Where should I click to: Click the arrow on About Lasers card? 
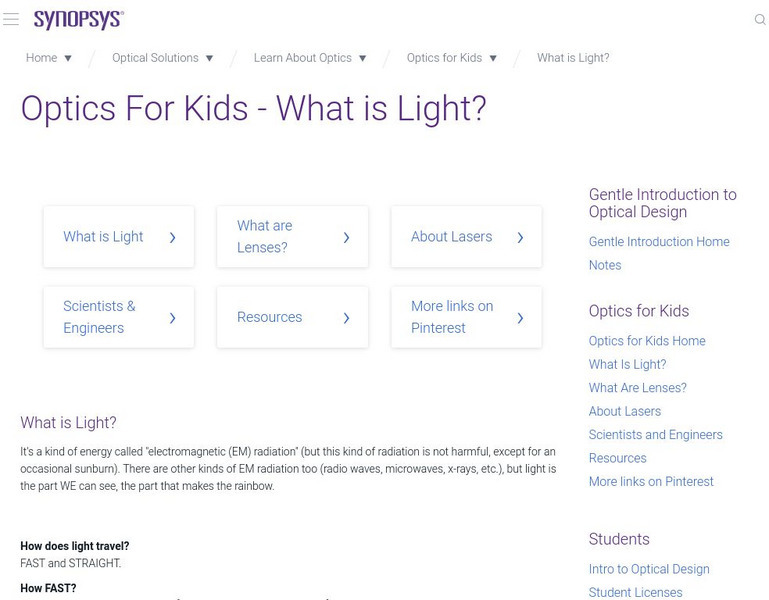point(520,237)
